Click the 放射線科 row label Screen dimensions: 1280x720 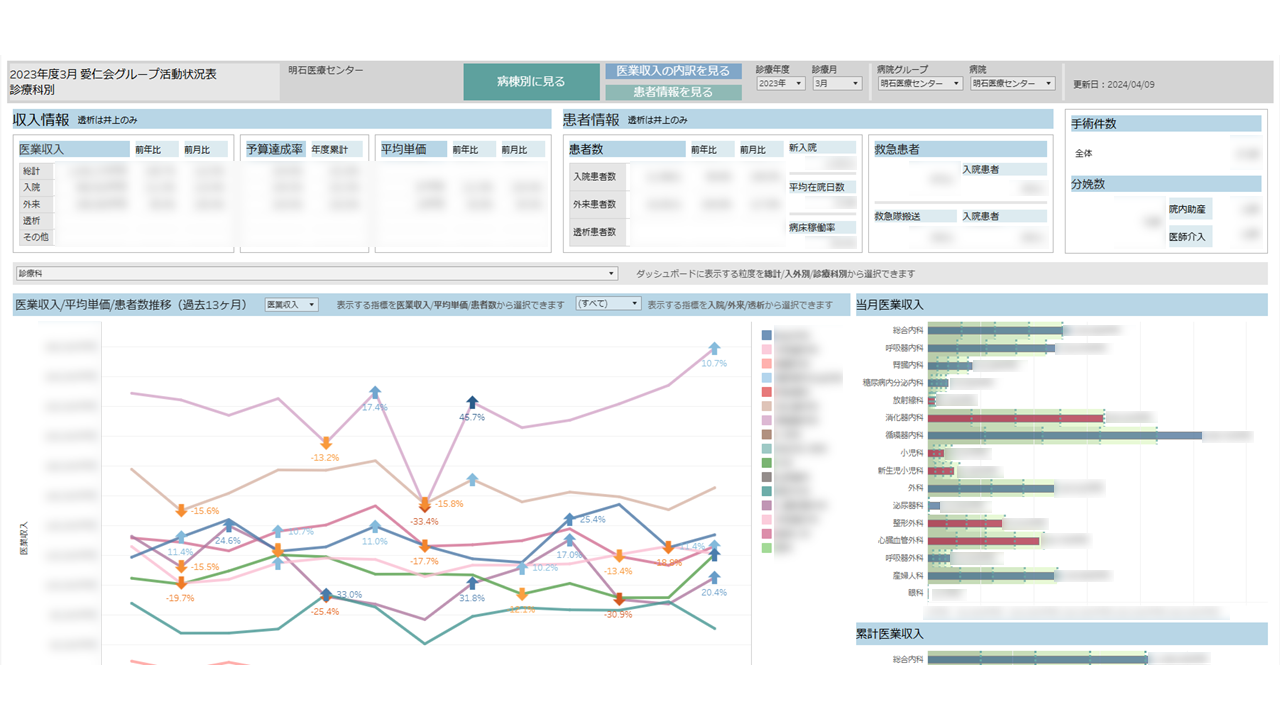tap(907, 400)
